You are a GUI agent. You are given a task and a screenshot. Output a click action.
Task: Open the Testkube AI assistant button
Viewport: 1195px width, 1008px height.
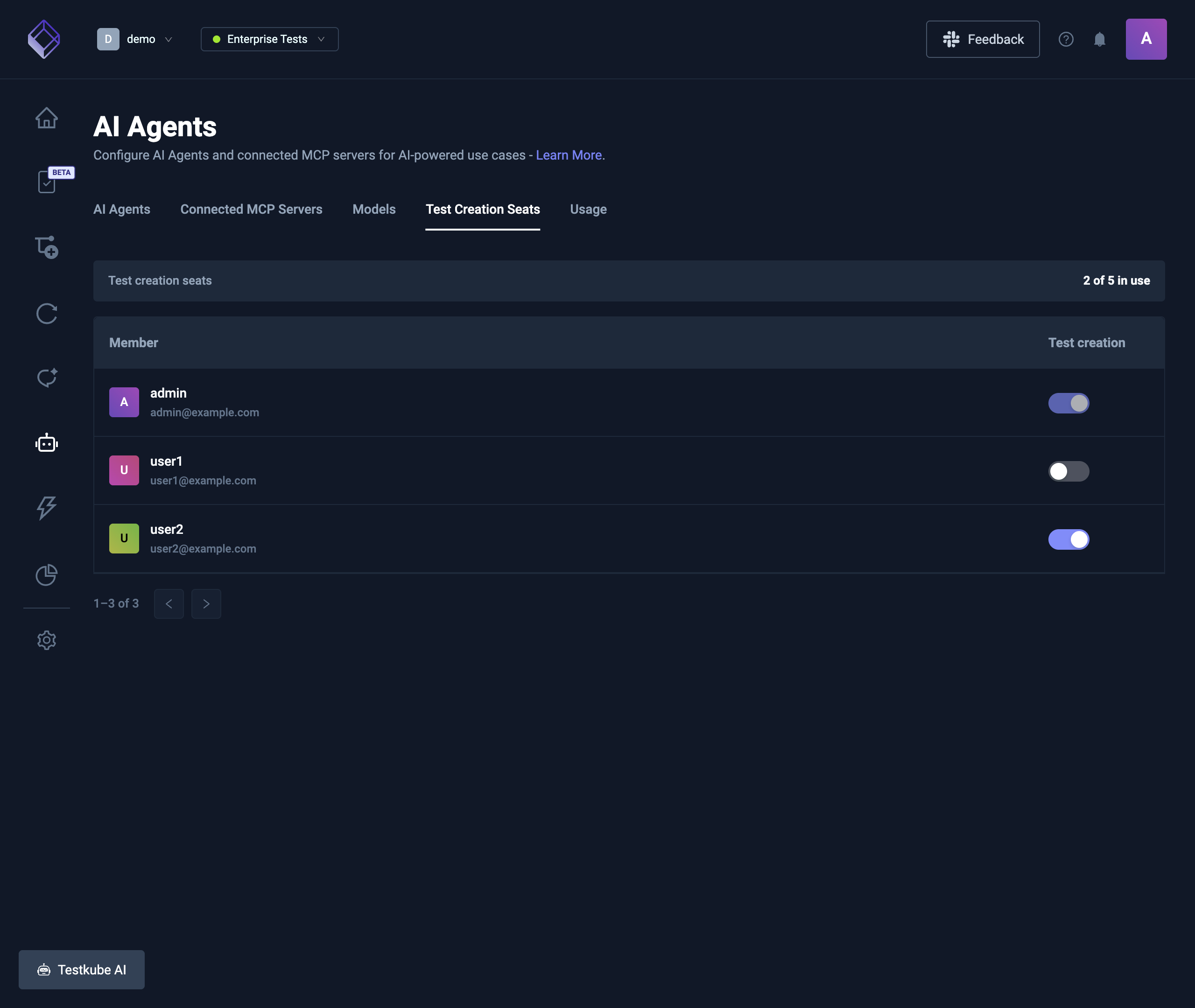pos(81,969)
